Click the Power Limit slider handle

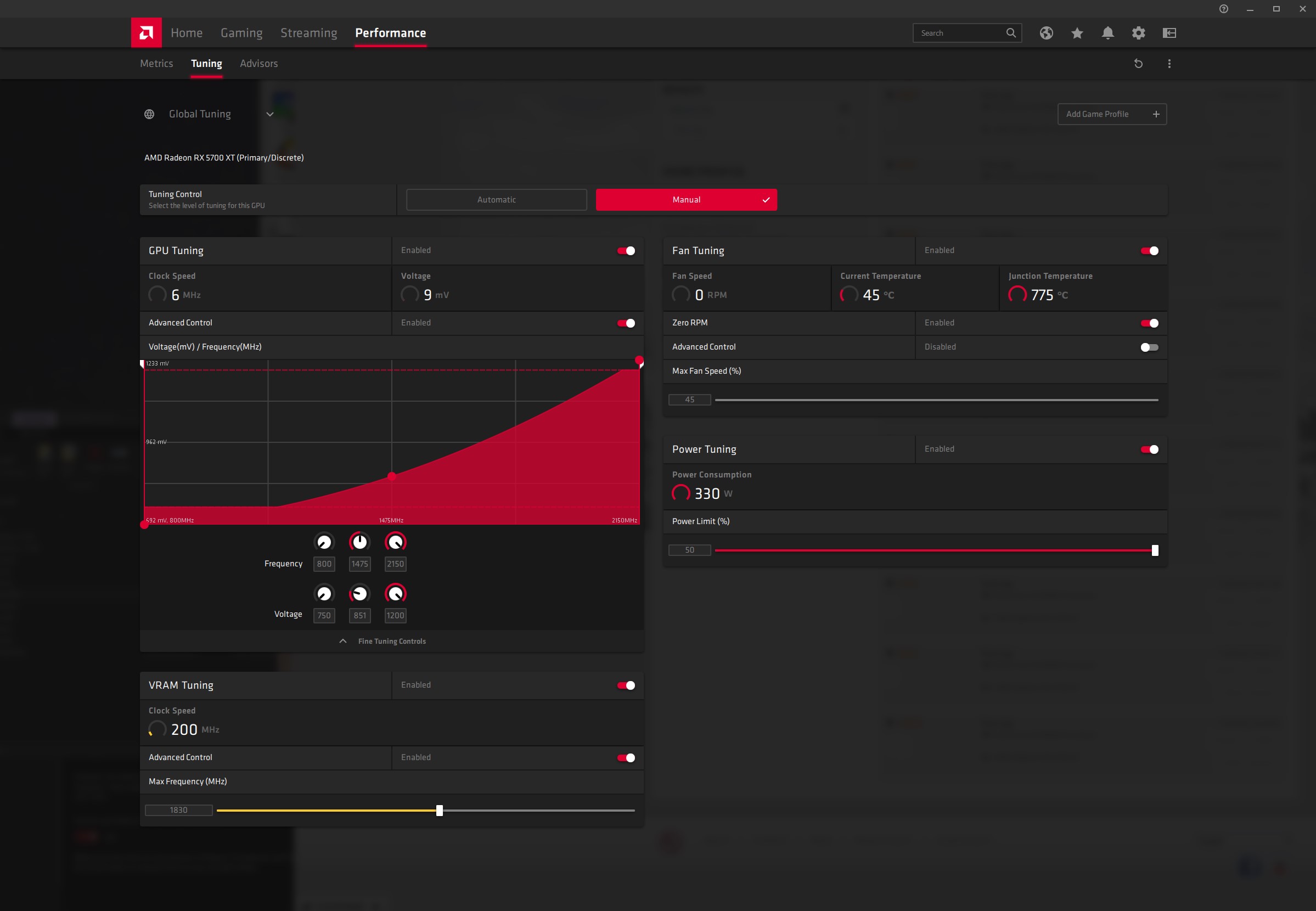(1155, 550)
